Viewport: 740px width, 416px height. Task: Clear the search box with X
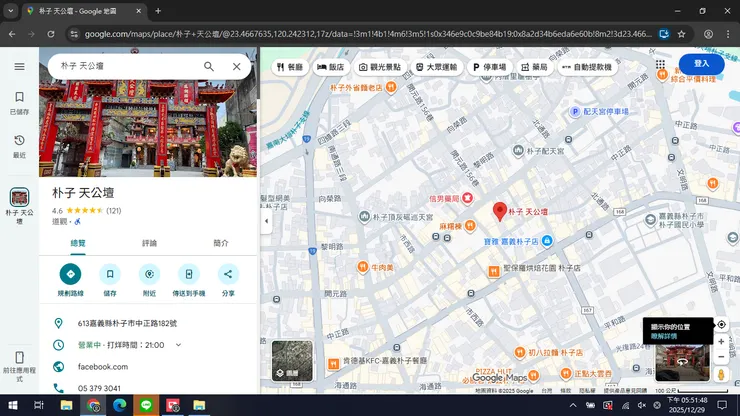coord(236,67)
